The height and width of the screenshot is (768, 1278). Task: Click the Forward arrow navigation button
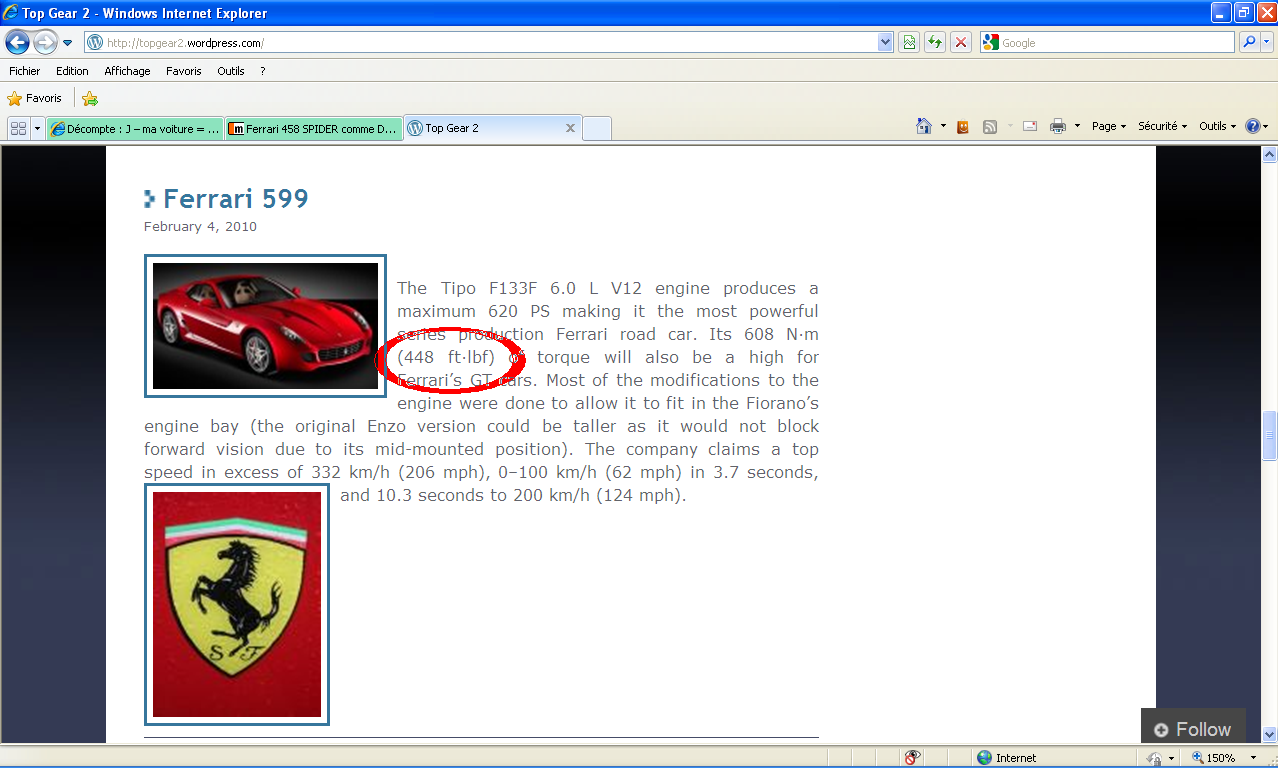pos(45,42)
